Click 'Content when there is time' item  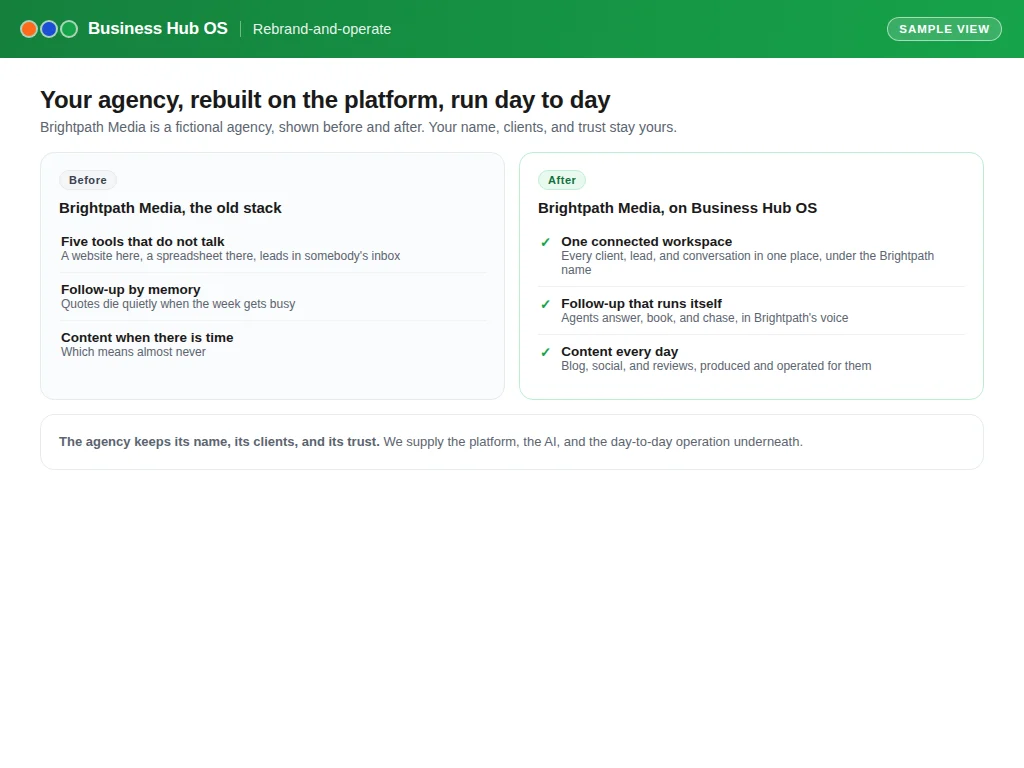coord(147,338)
